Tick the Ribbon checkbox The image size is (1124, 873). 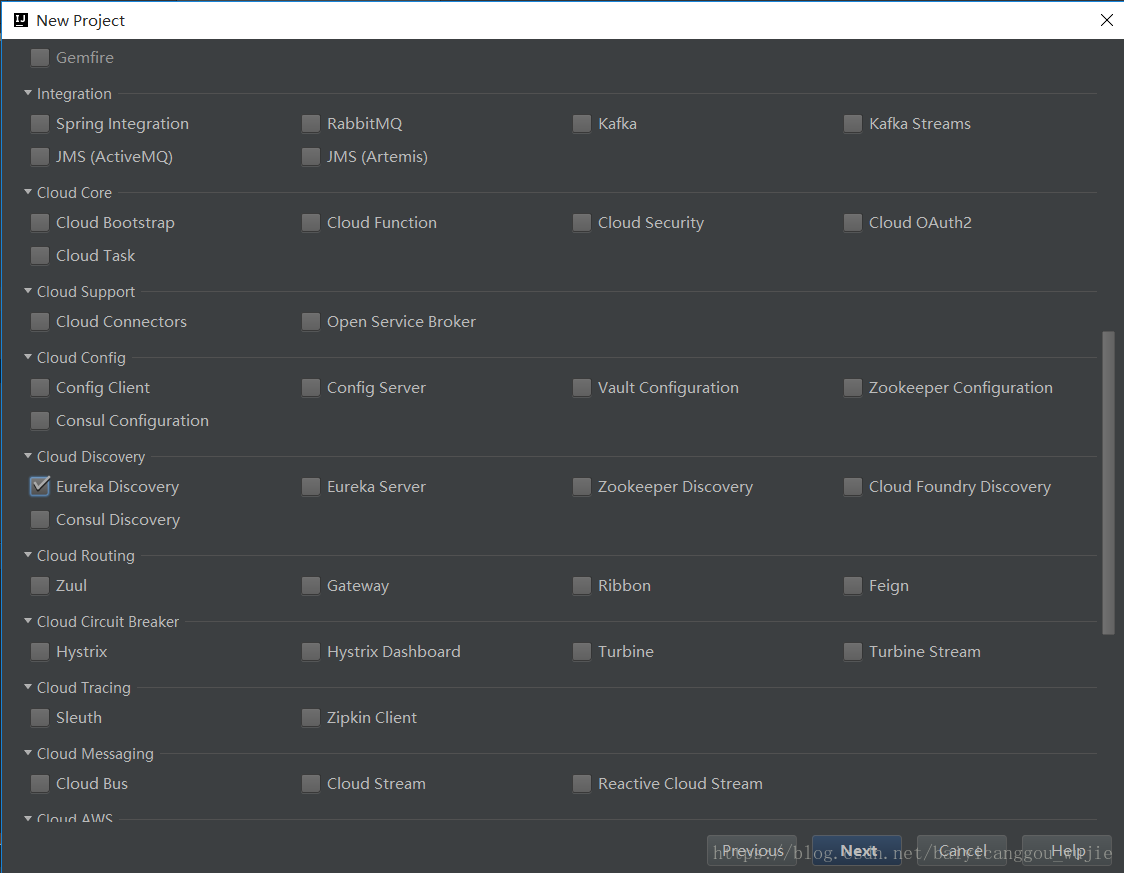pos(582,585)
